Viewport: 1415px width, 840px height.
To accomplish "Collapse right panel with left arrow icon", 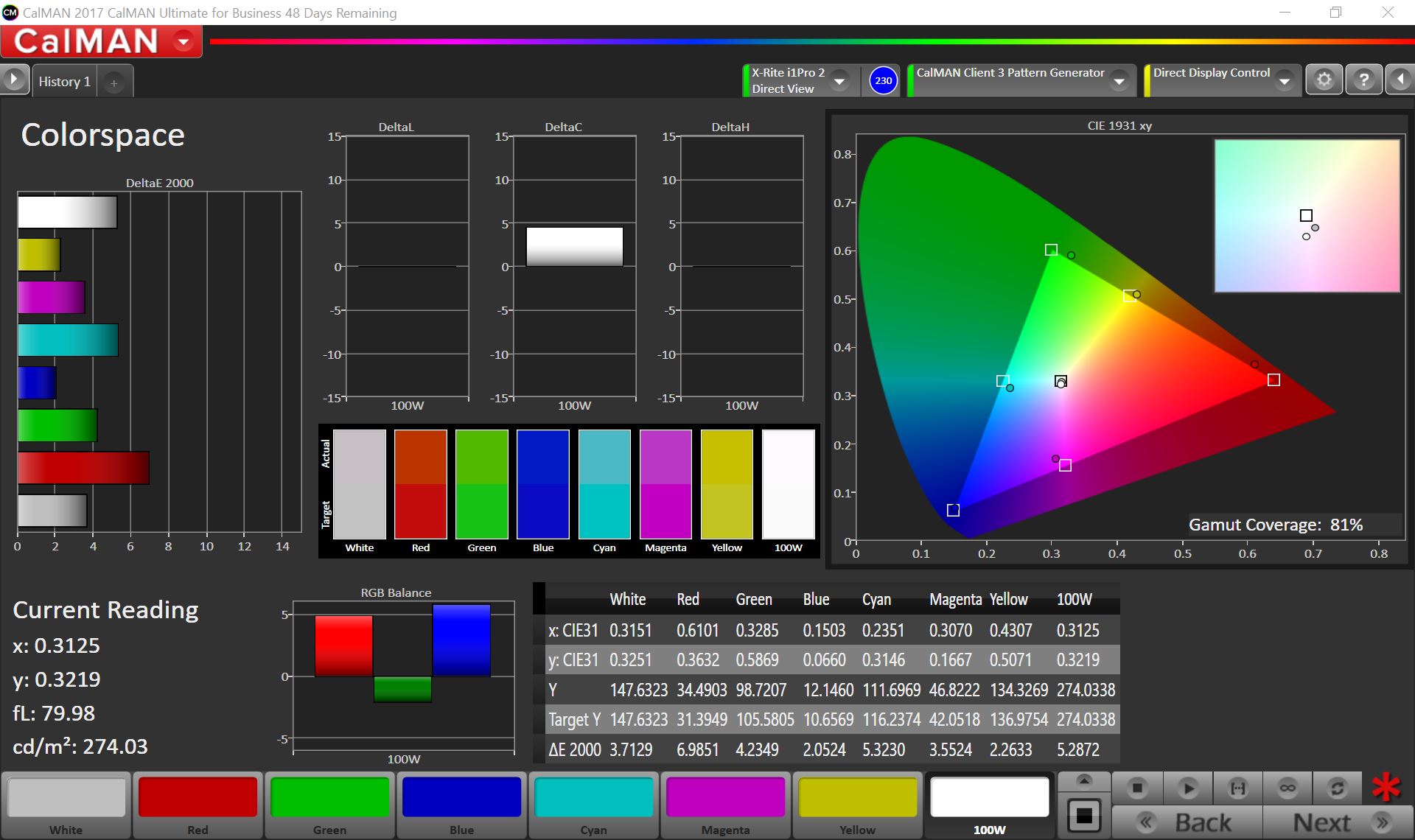I will tap(1399, 80).
